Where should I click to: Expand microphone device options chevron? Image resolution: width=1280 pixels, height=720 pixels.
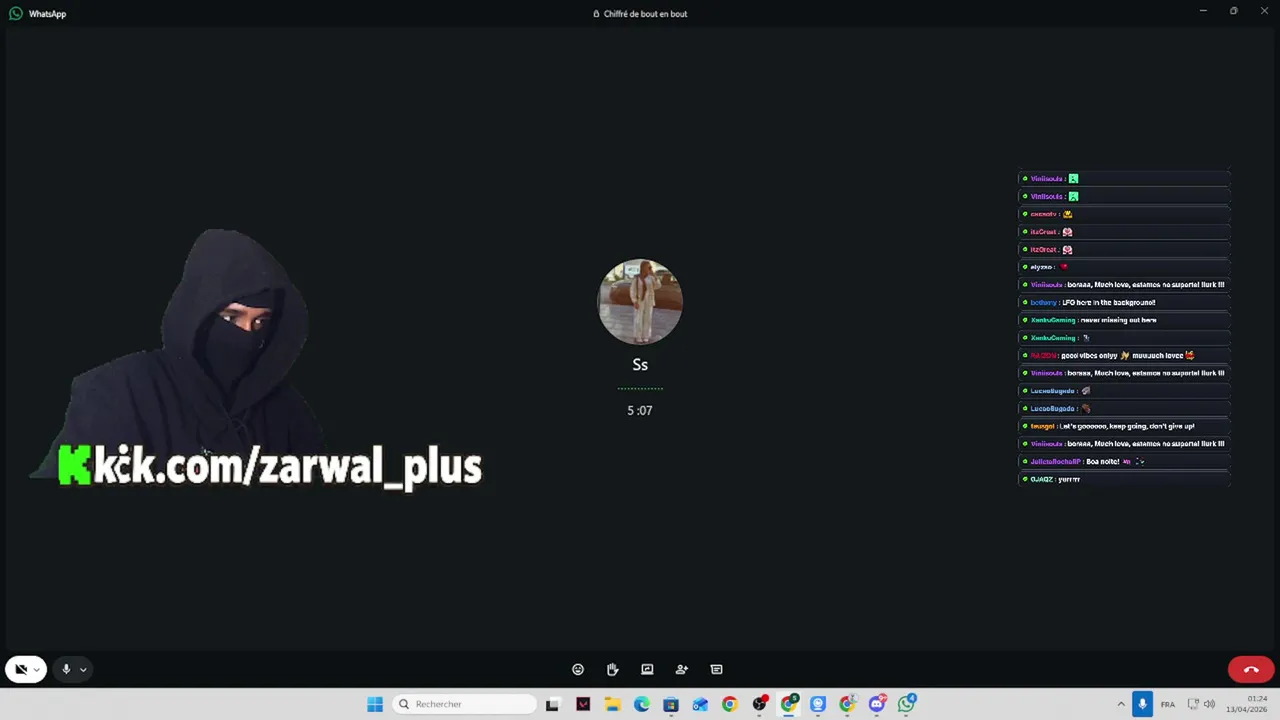coord(83,670)
